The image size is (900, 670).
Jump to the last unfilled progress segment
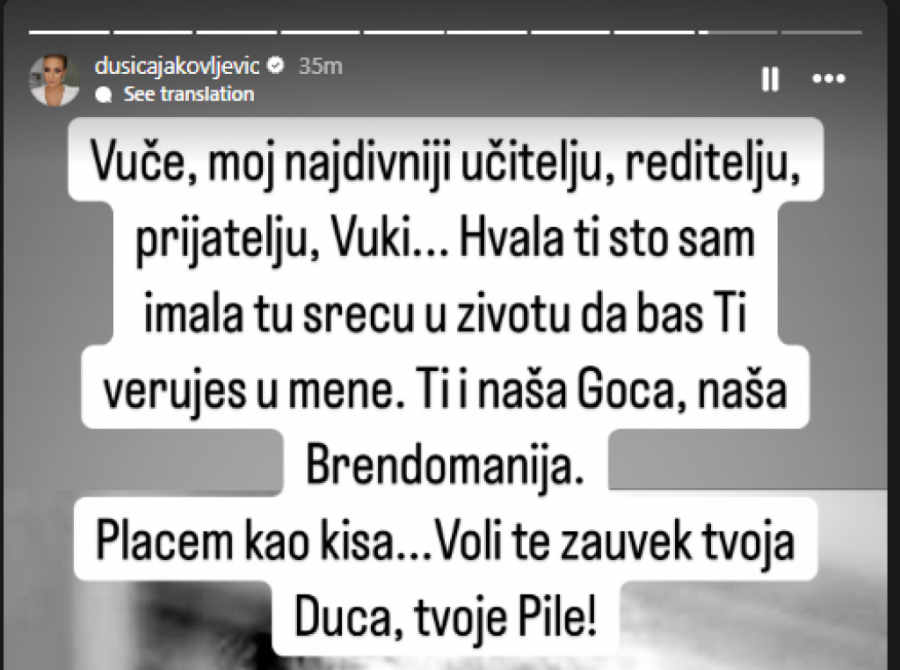[821, 32]
